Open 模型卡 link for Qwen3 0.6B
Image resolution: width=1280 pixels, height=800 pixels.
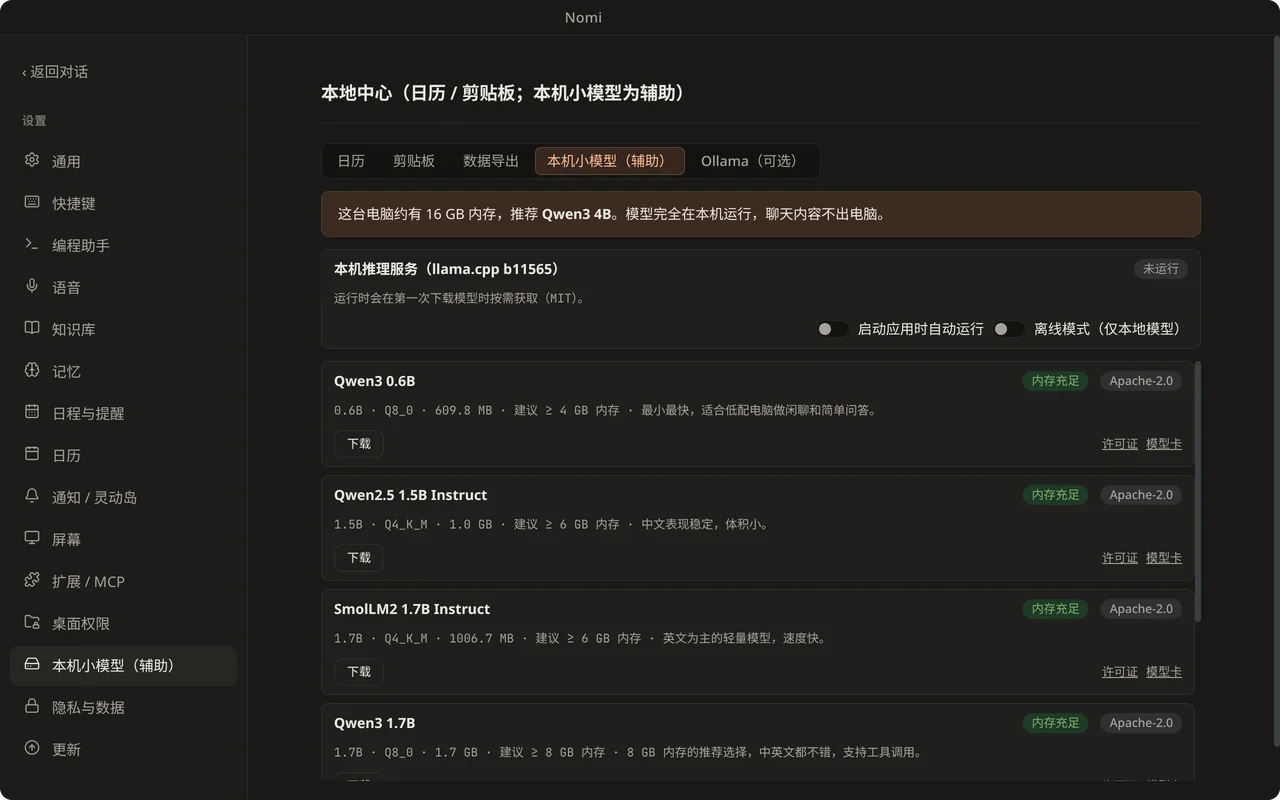(x=1164, y=444)
